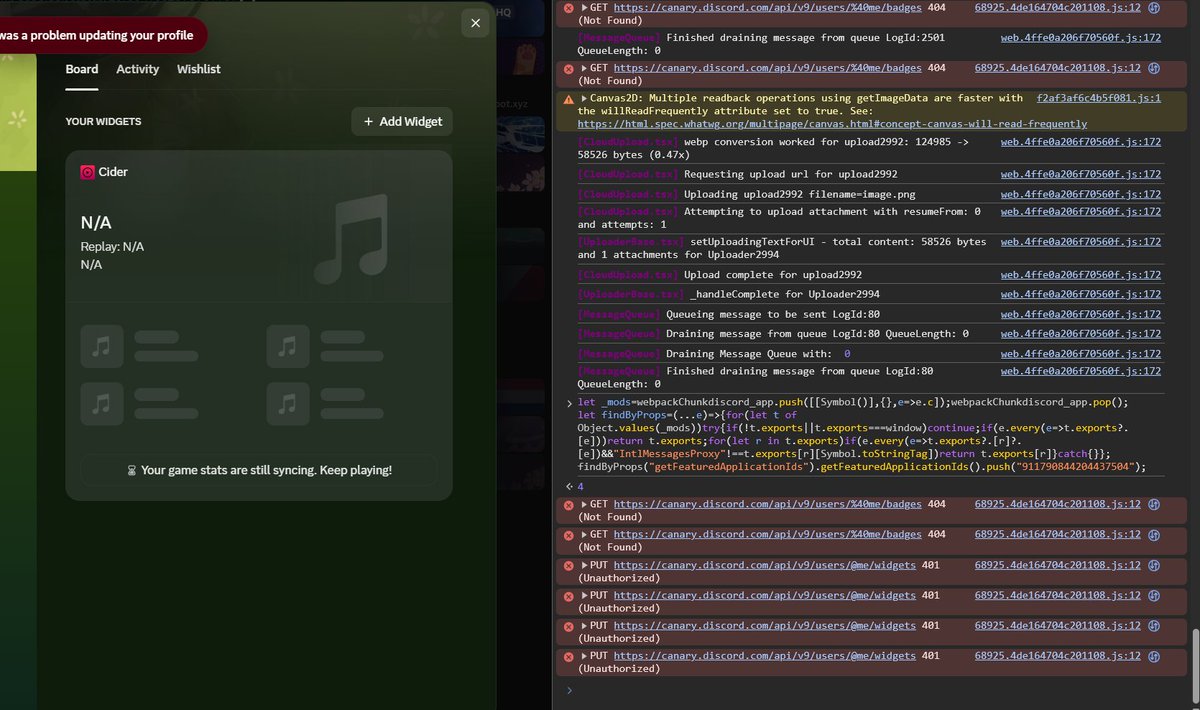Screen dimensions: 1200x710
Task: Click the red Cider app icon
Action: pos(88,172)
